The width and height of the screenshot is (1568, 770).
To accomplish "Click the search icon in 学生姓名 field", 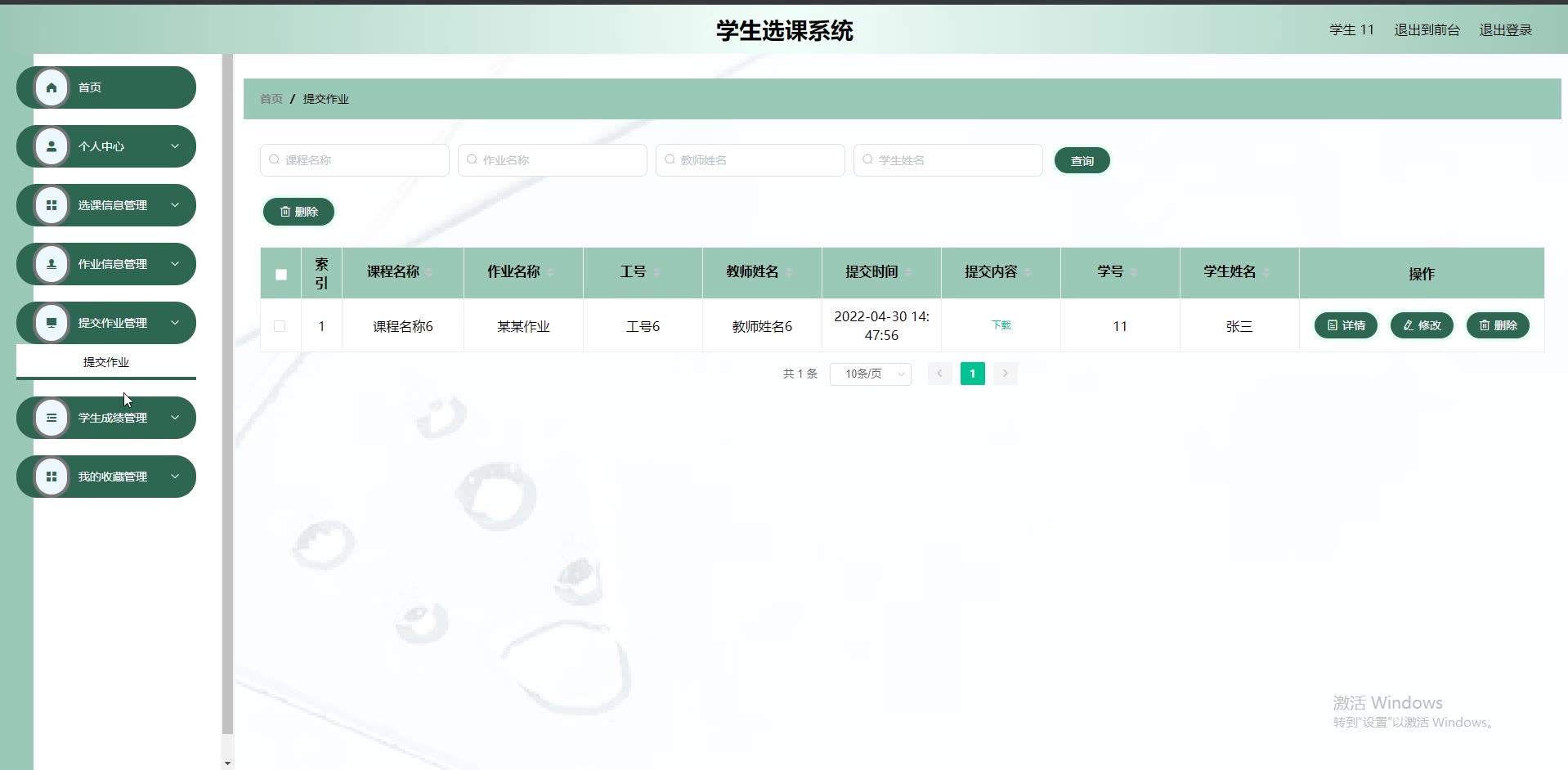I will click(868, 159).
